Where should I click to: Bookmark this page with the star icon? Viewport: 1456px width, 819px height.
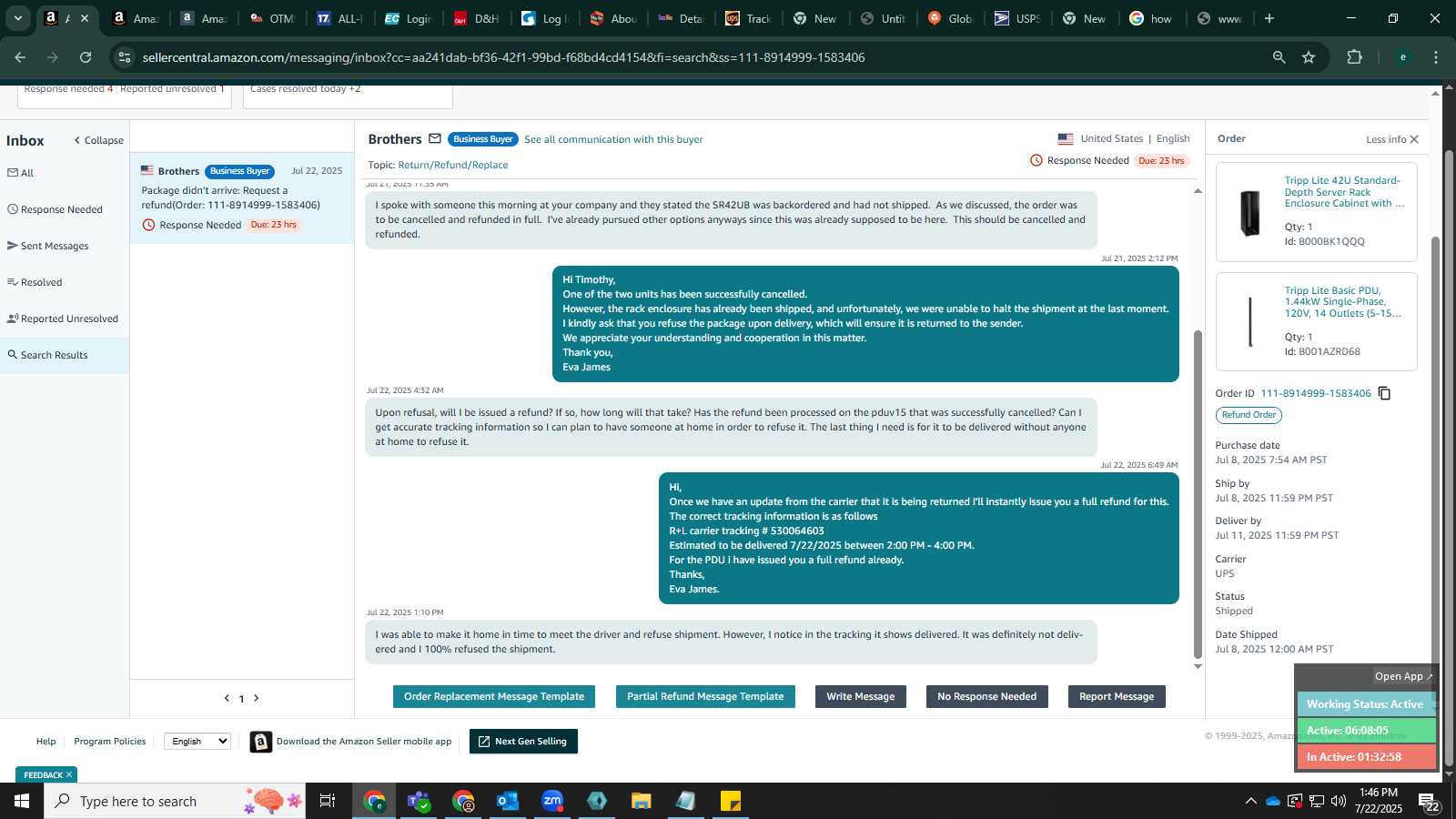point(1309,57)
